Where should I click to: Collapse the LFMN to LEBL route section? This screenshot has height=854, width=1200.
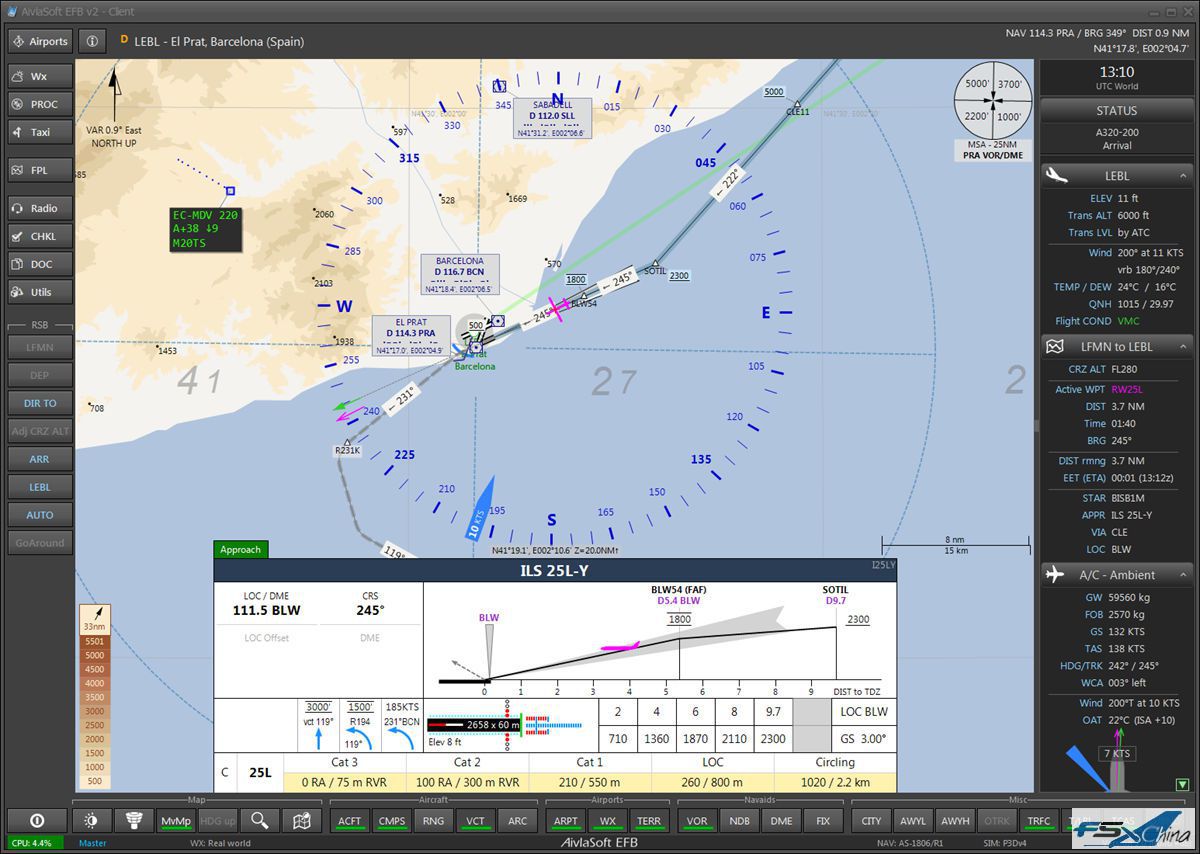click(1182, 347)
